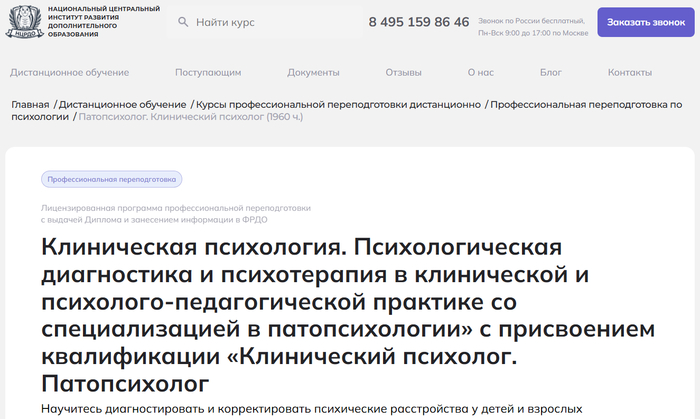This screenshot has height=419, width=700.
Task: Click the "Профессиональная переподготовка" badge
Action: coord(112,180)
